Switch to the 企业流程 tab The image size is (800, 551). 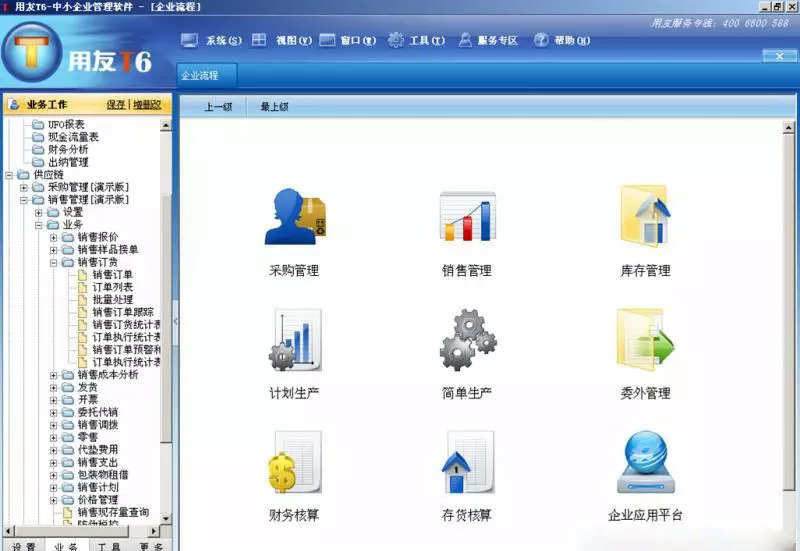point(206,76)
